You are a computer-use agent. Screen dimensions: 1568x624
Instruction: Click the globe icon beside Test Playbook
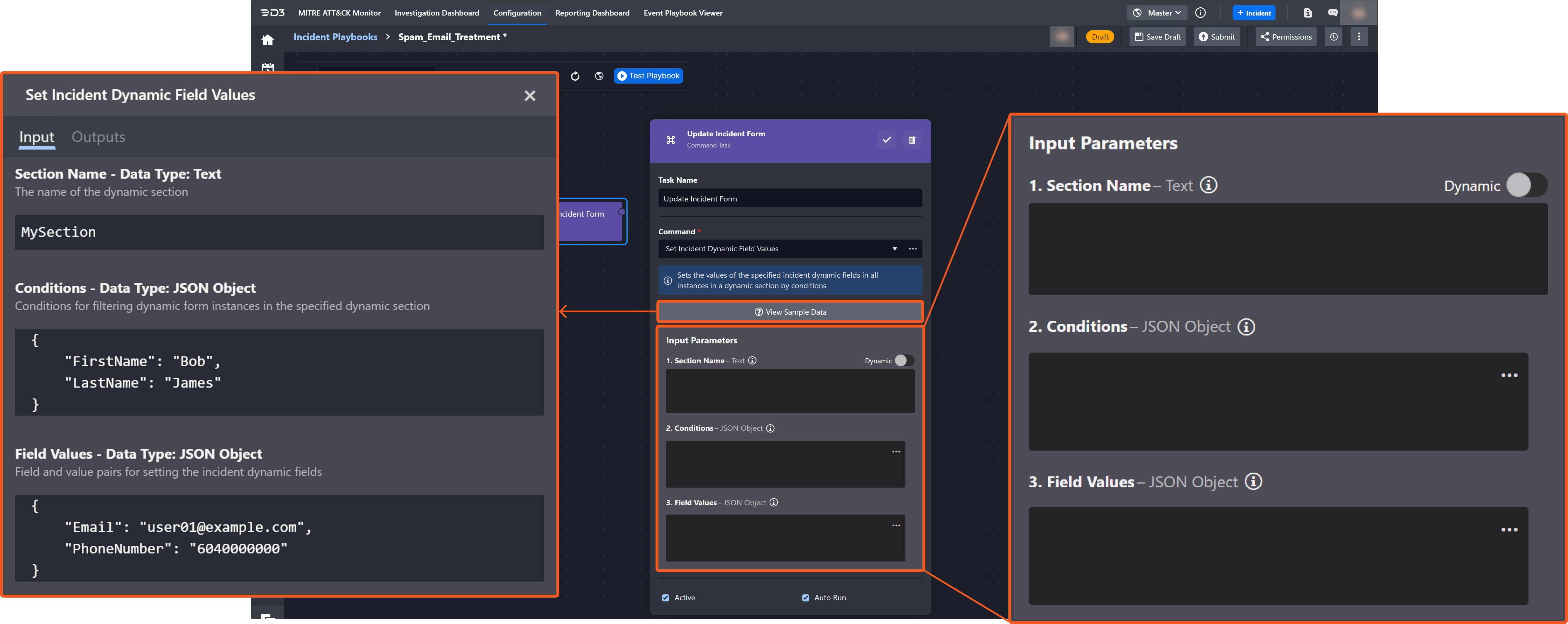click(x=599, y=76)
